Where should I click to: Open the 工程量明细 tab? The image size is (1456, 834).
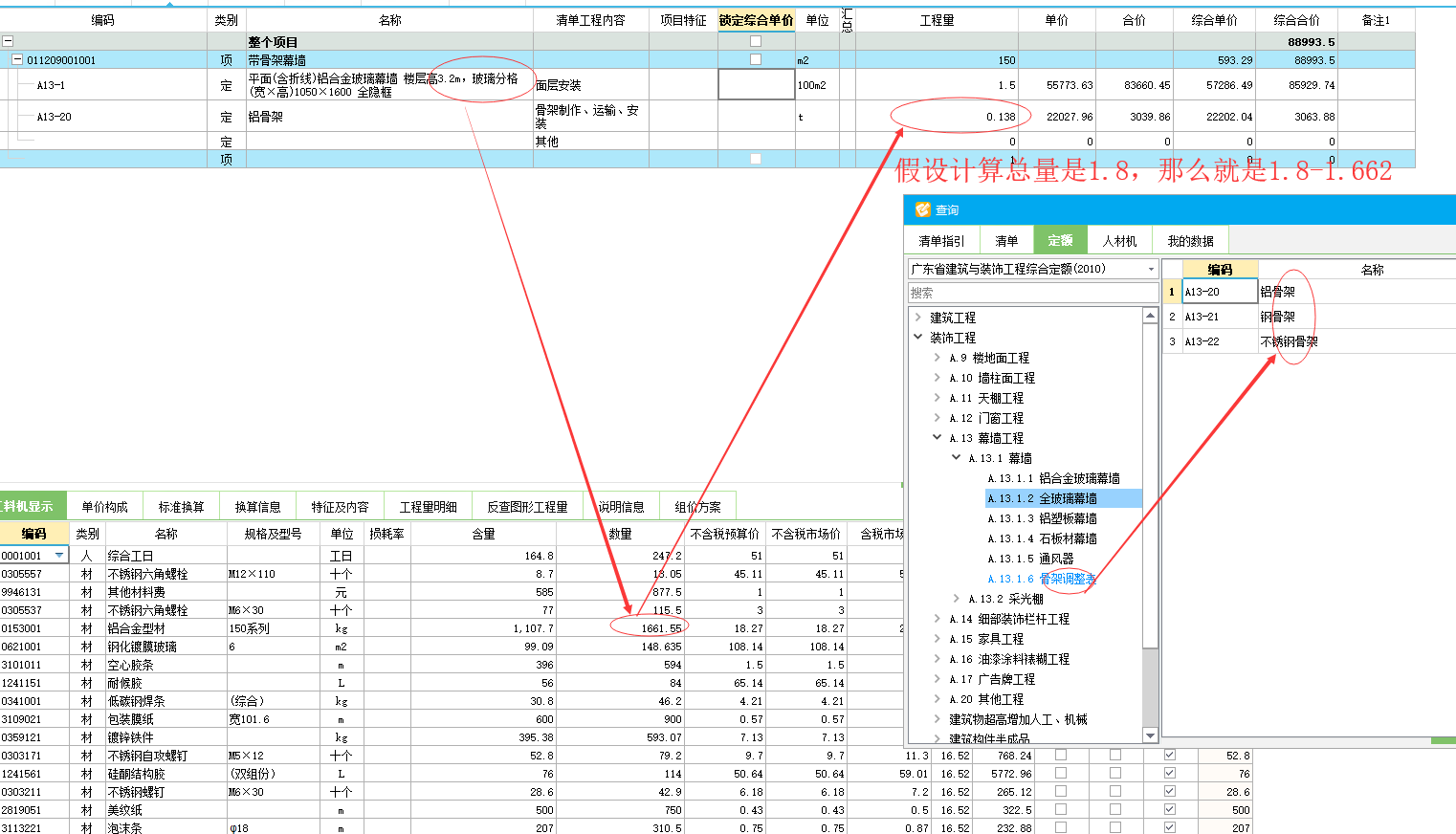(x=428, y=507)
